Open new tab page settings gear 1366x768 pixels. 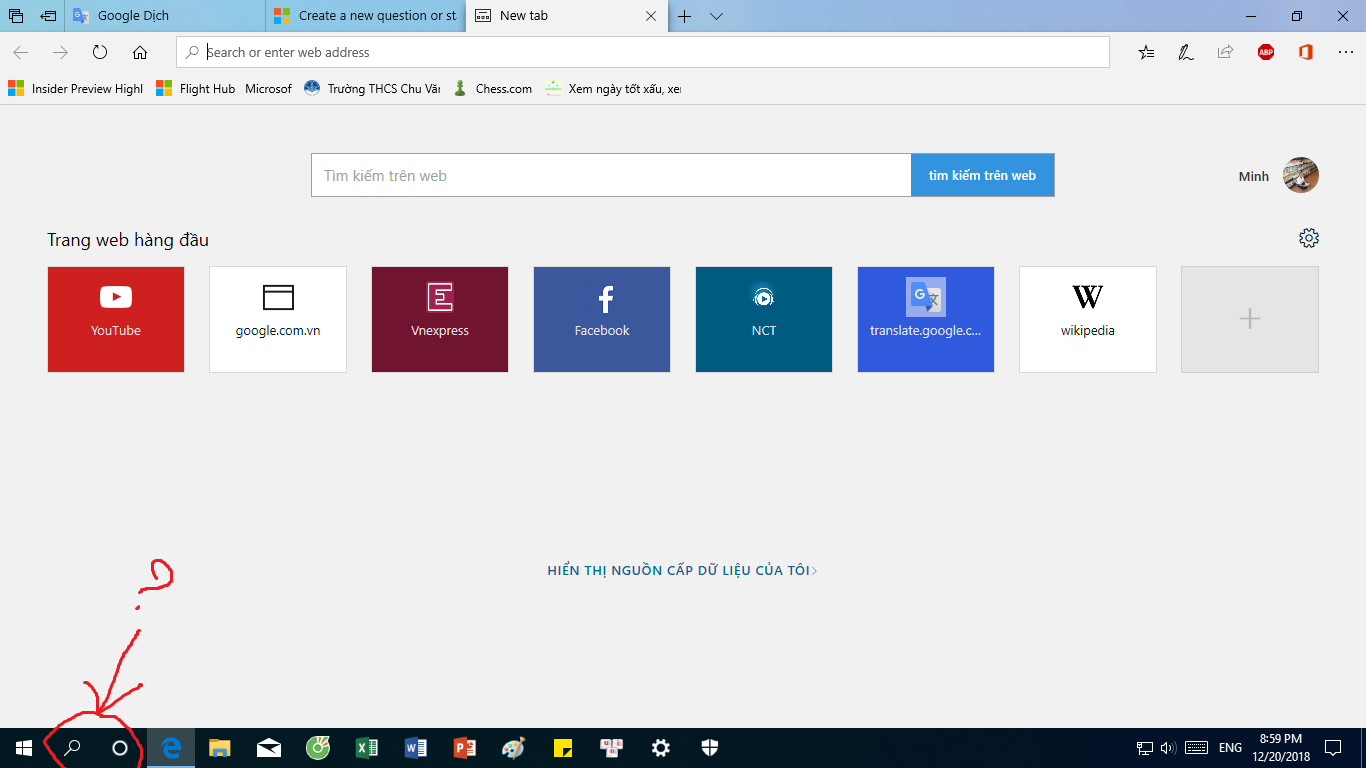coord(1309,238)
